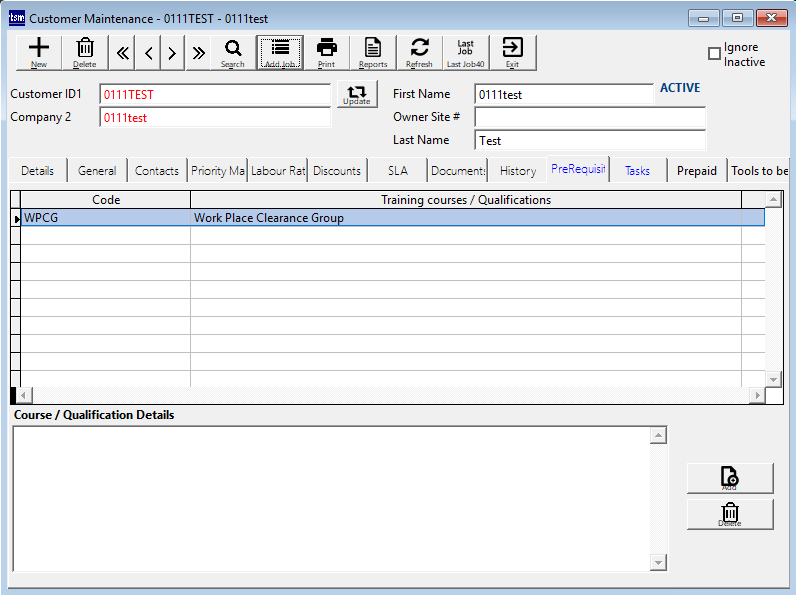Select the WPCG row in grid
The width and height of the screenshot is (796, 595).
tap(106, 218)
